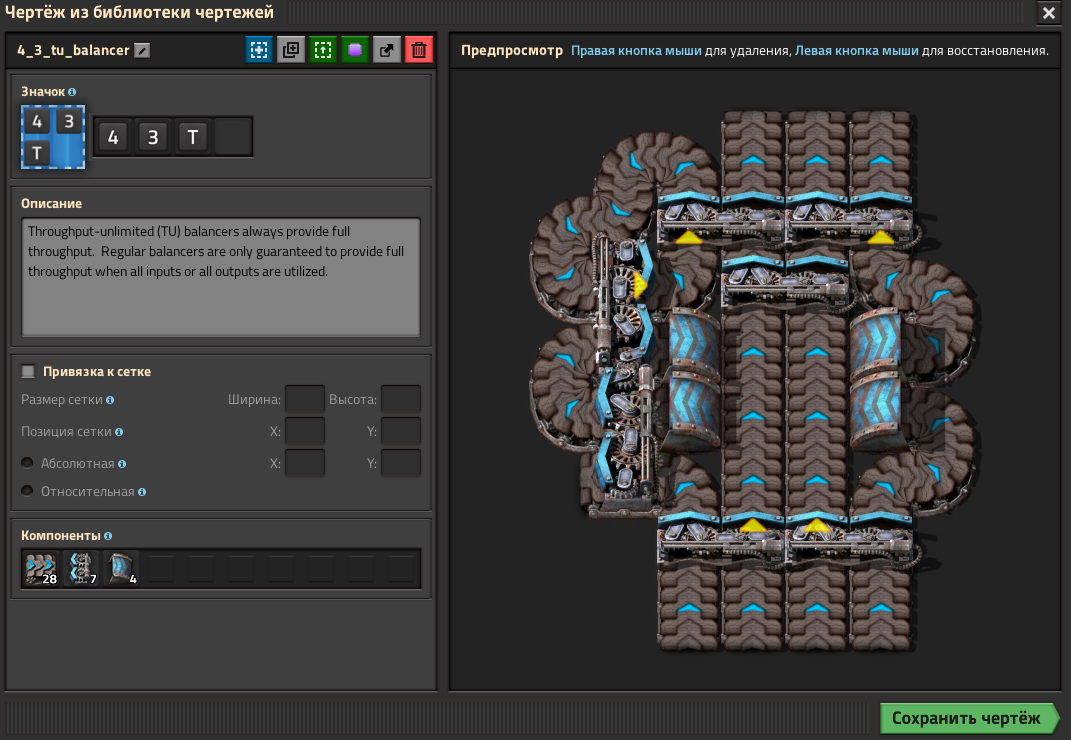Click the Позиция сетки X field
Image resolution: width=1071 pixels, height=740 pixels.
[x=305, y=431]
